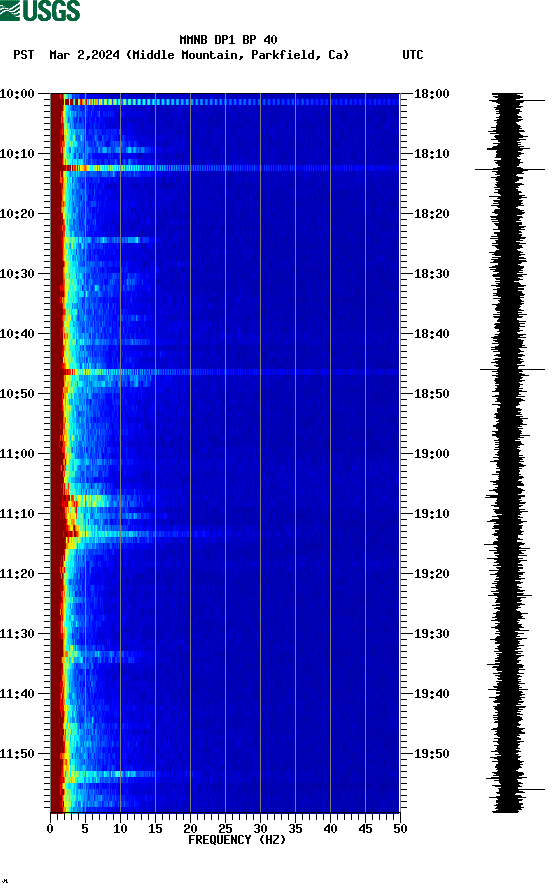This screenshot has height=892, width=552.
Task: Click the '10:50' PST time label
Action: [x=17, y=394]
